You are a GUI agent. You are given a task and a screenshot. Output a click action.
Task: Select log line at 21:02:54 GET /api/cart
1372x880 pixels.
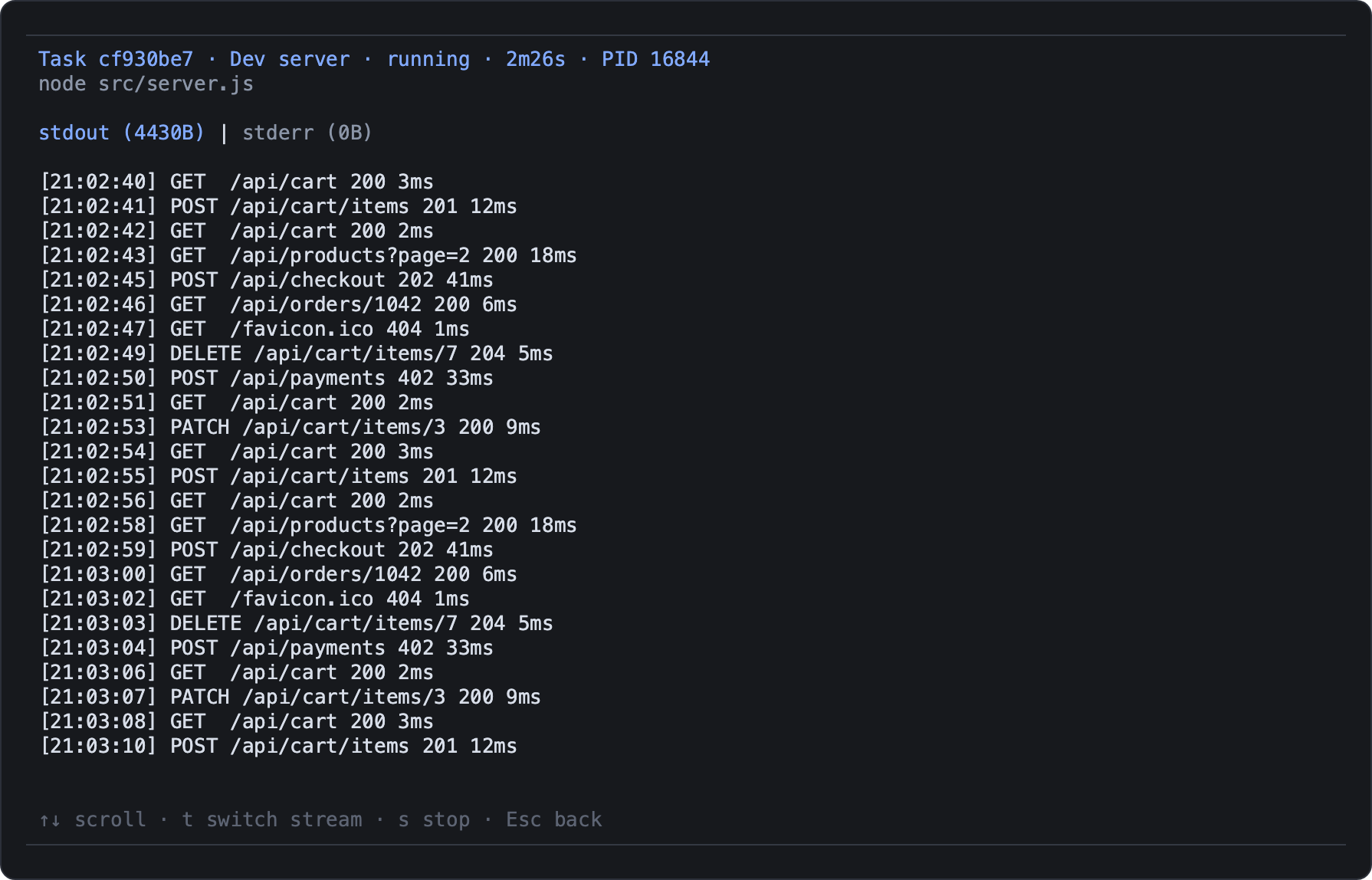[237, 451]
